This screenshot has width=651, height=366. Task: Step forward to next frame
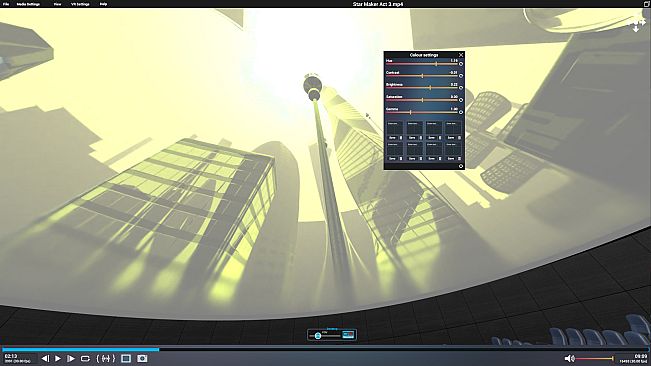click(x=71, y=358)
